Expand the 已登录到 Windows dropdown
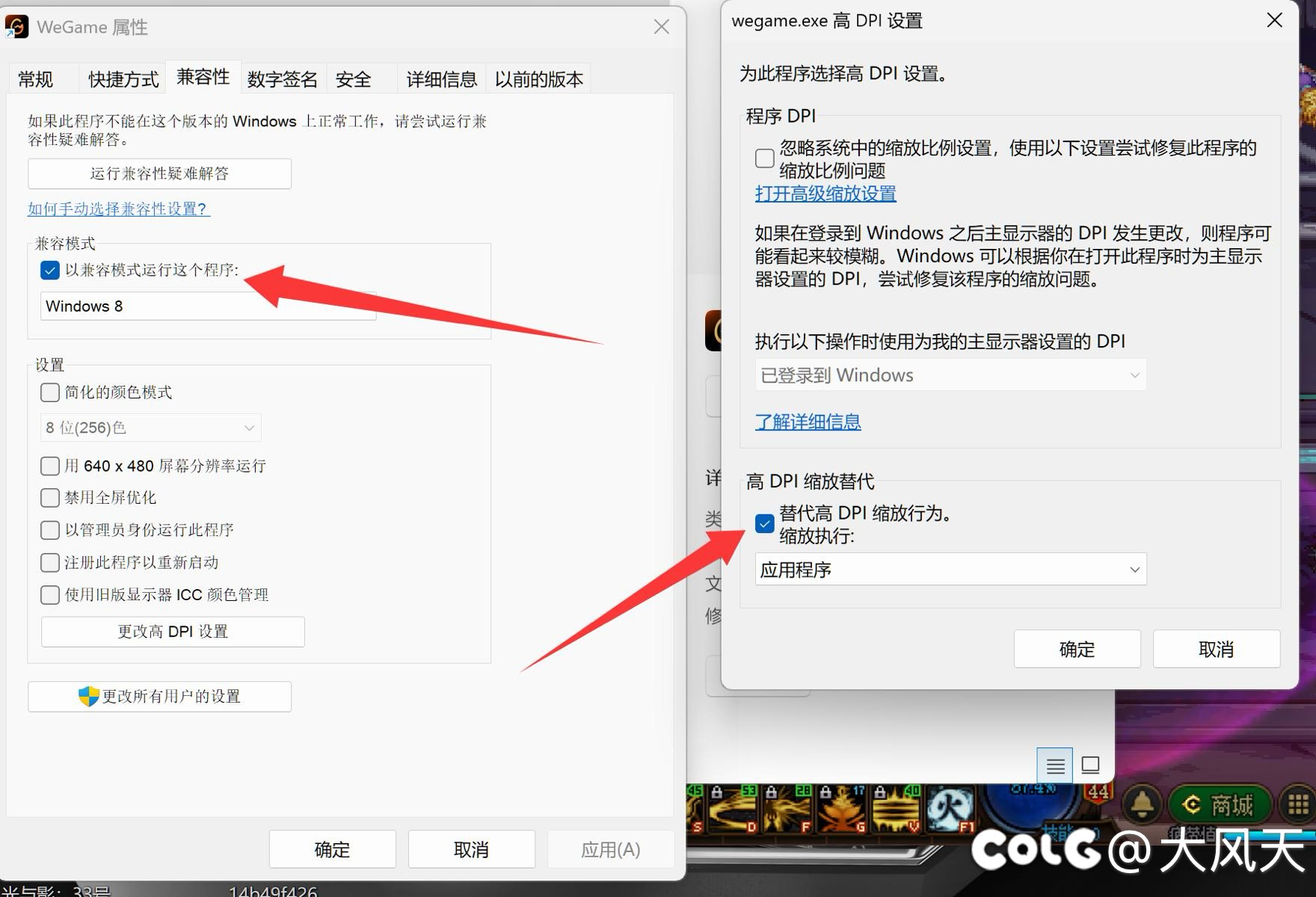1316x897 pixels. point(950,375)
